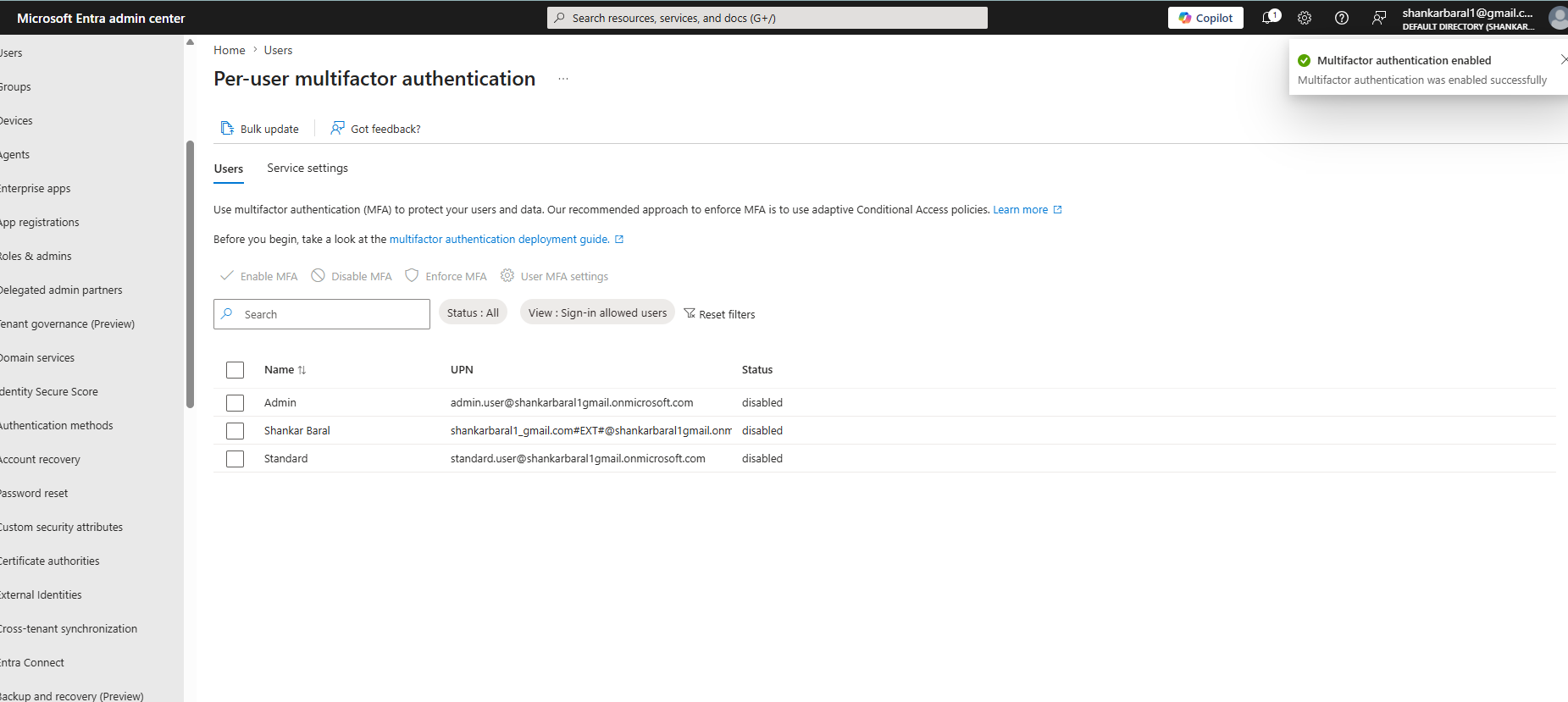Click the global search resources box

tap(767, 18)
